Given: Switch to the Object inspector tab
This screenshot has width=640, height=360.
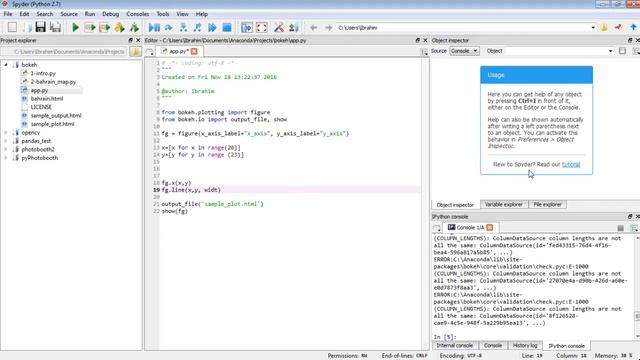Looking at the screenshot, I should pos(455,205).
